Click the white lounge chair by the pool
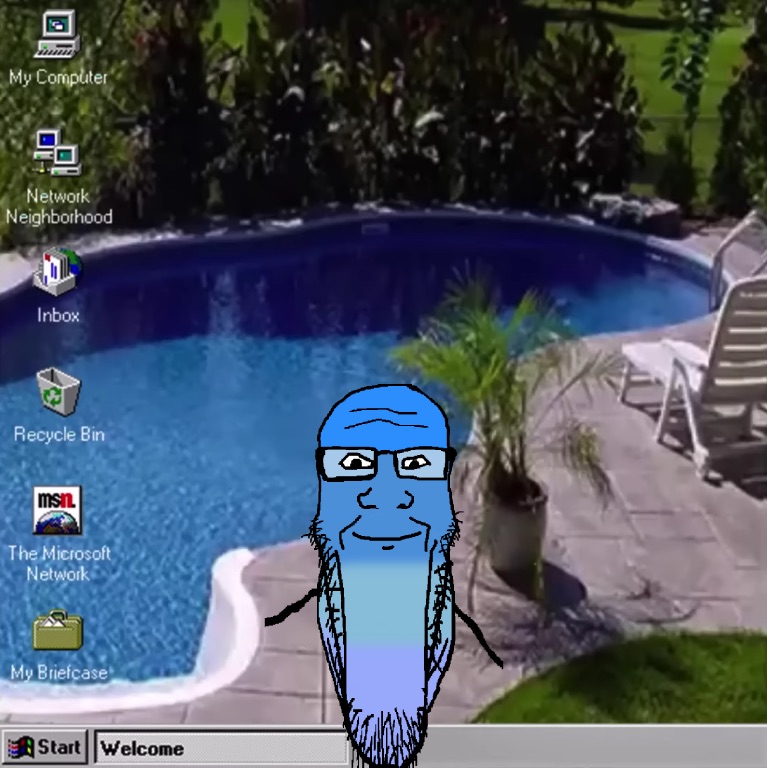 tap(710, 370)
